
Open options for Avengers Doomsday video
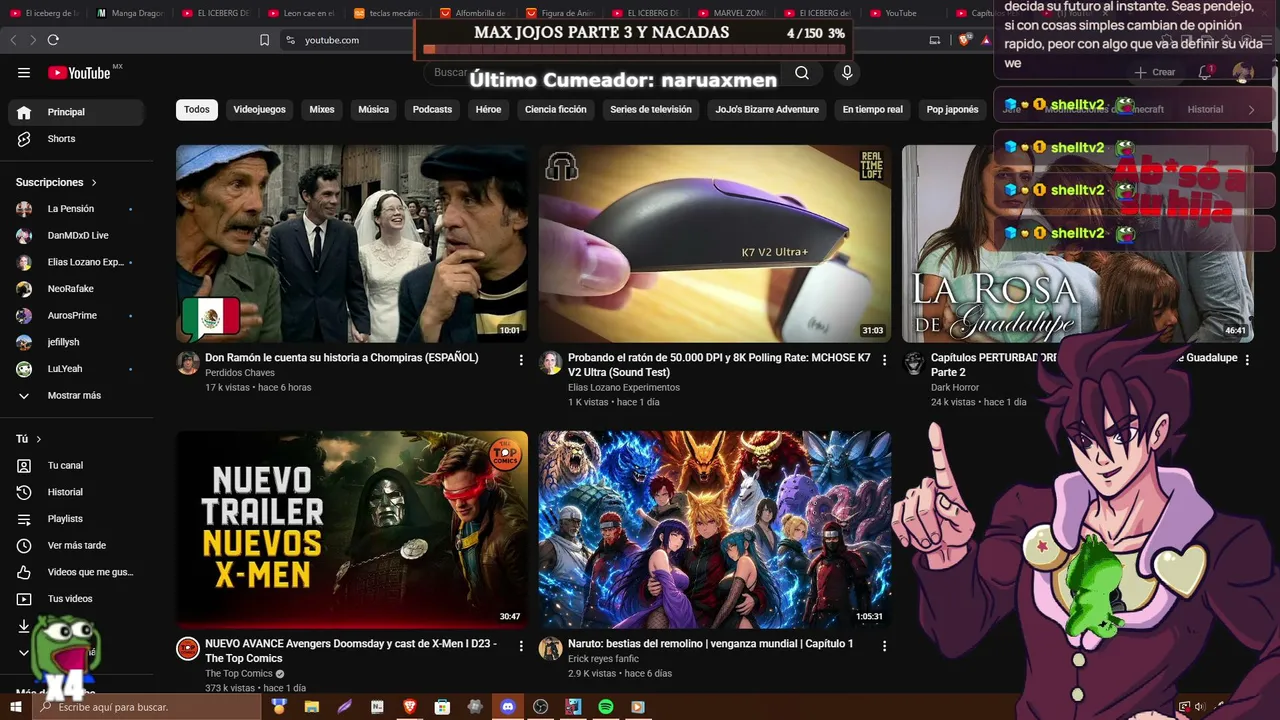tap(521, 646)
